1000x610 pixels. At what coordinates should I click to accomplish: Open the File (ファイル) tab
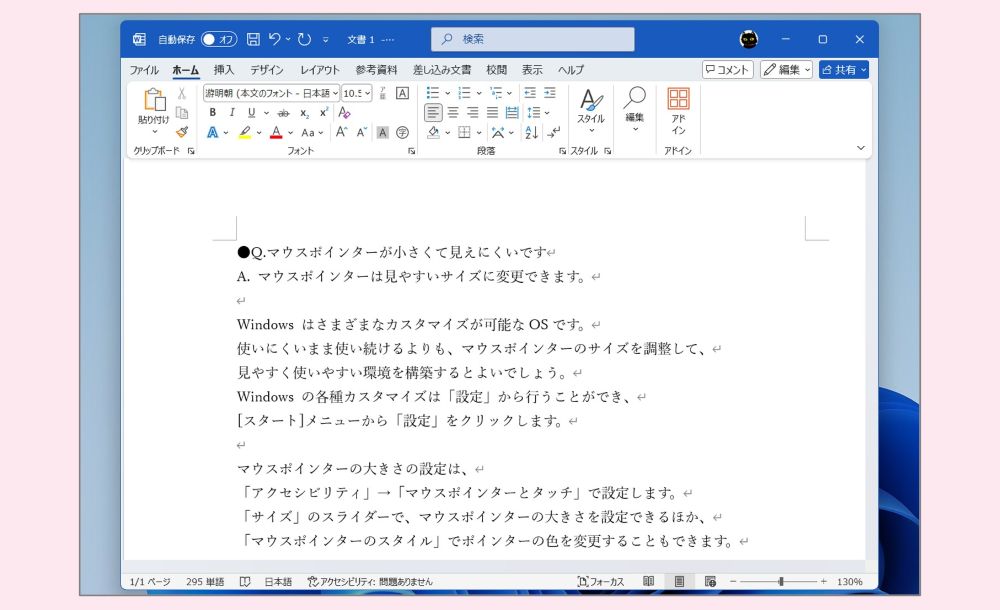point(143,70)
